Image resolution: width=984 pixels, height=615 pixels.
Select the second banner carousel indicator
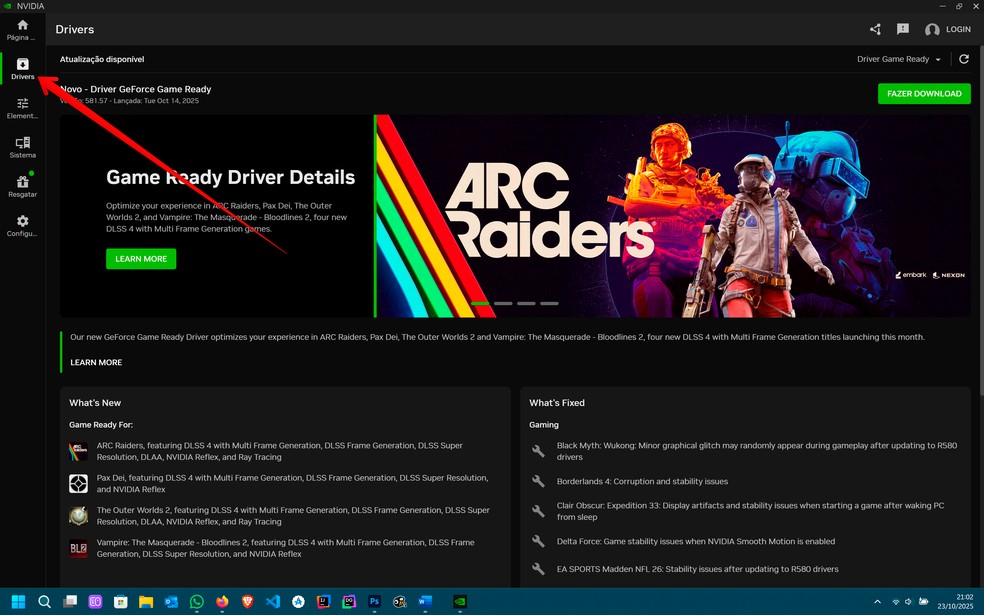(503, 303)
